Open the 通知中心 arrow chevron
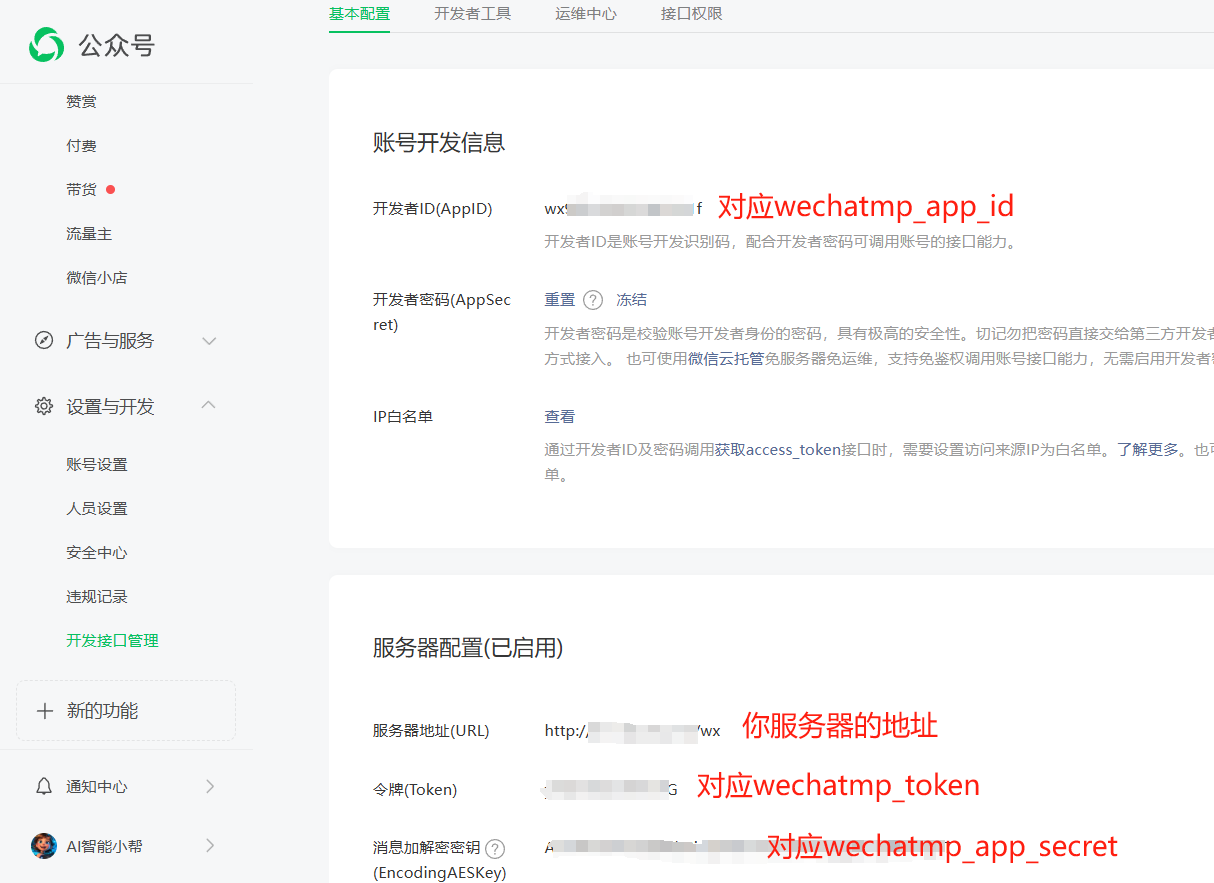 (210, 786)
